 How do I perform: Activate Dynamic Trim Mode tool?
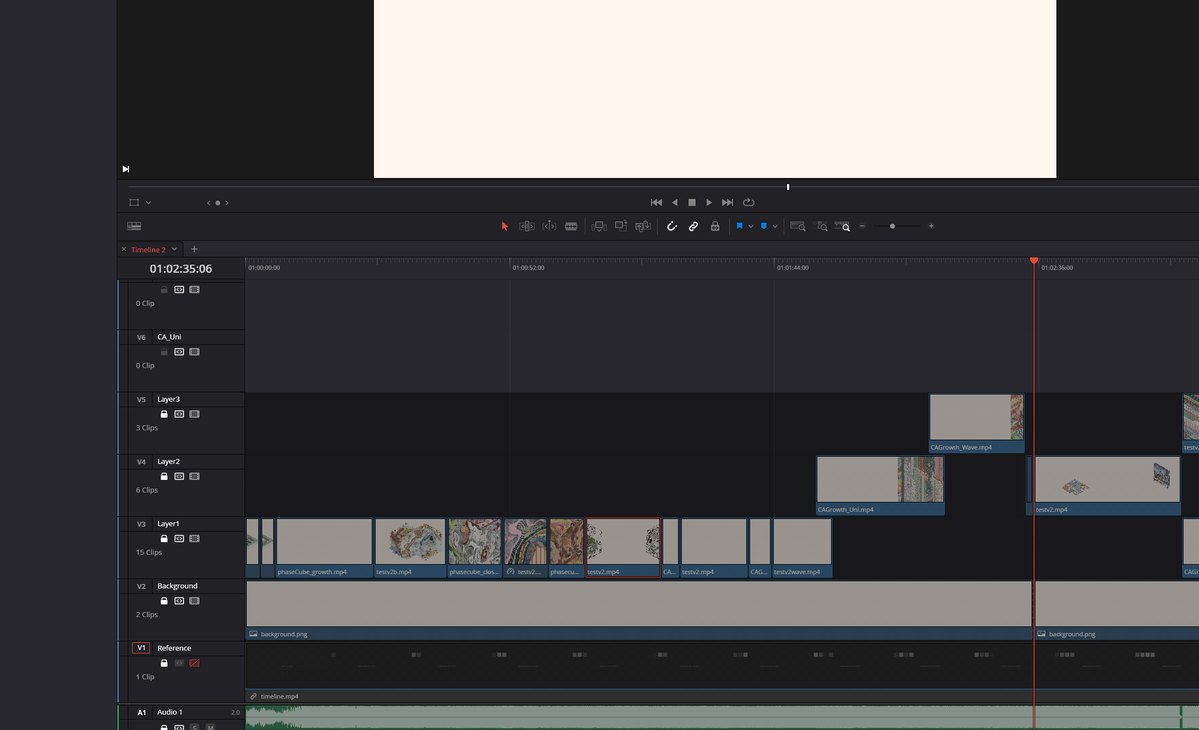pos(549,226)
